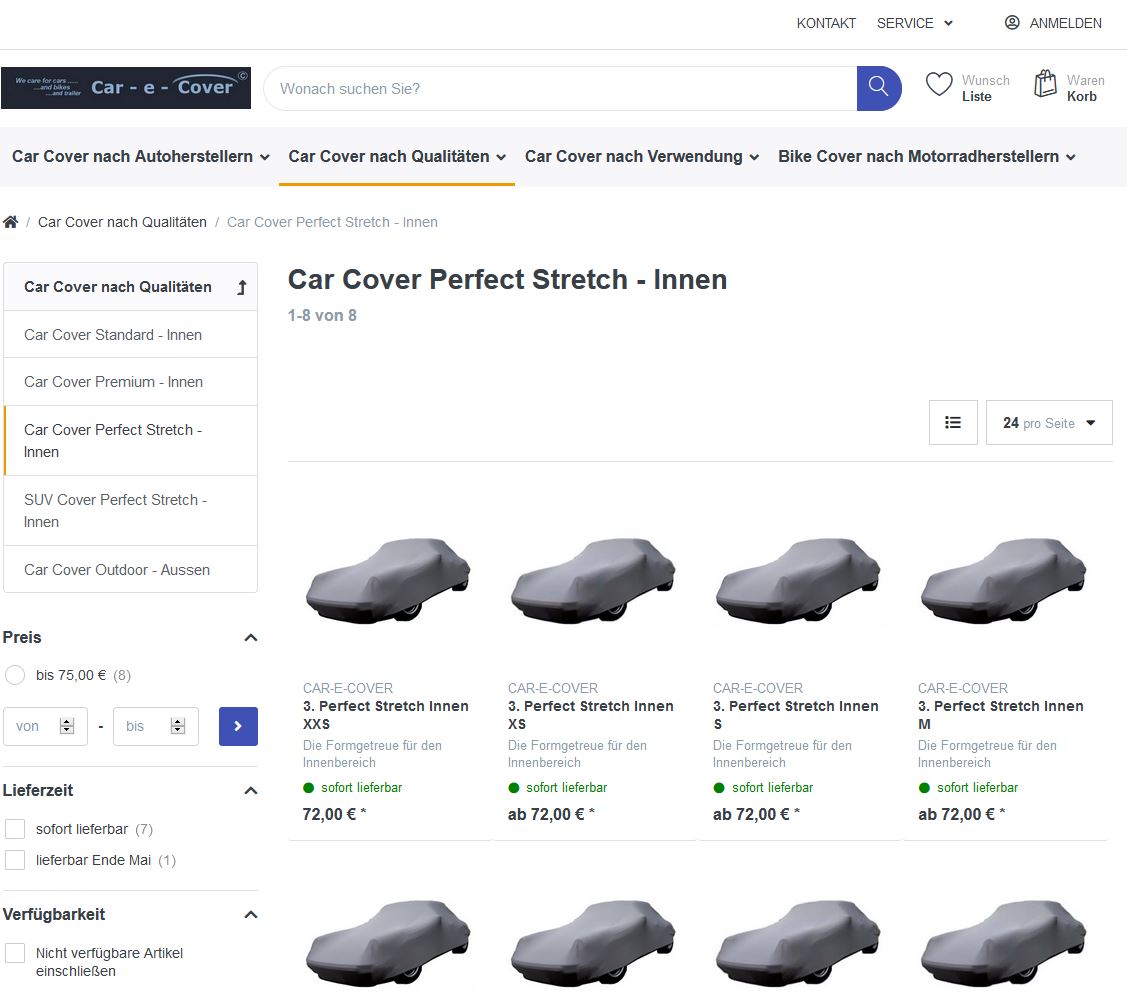
Task: Click 'Car Cover Perfect Stretch - Innen' breadcrumb
Action: point(332,222)
